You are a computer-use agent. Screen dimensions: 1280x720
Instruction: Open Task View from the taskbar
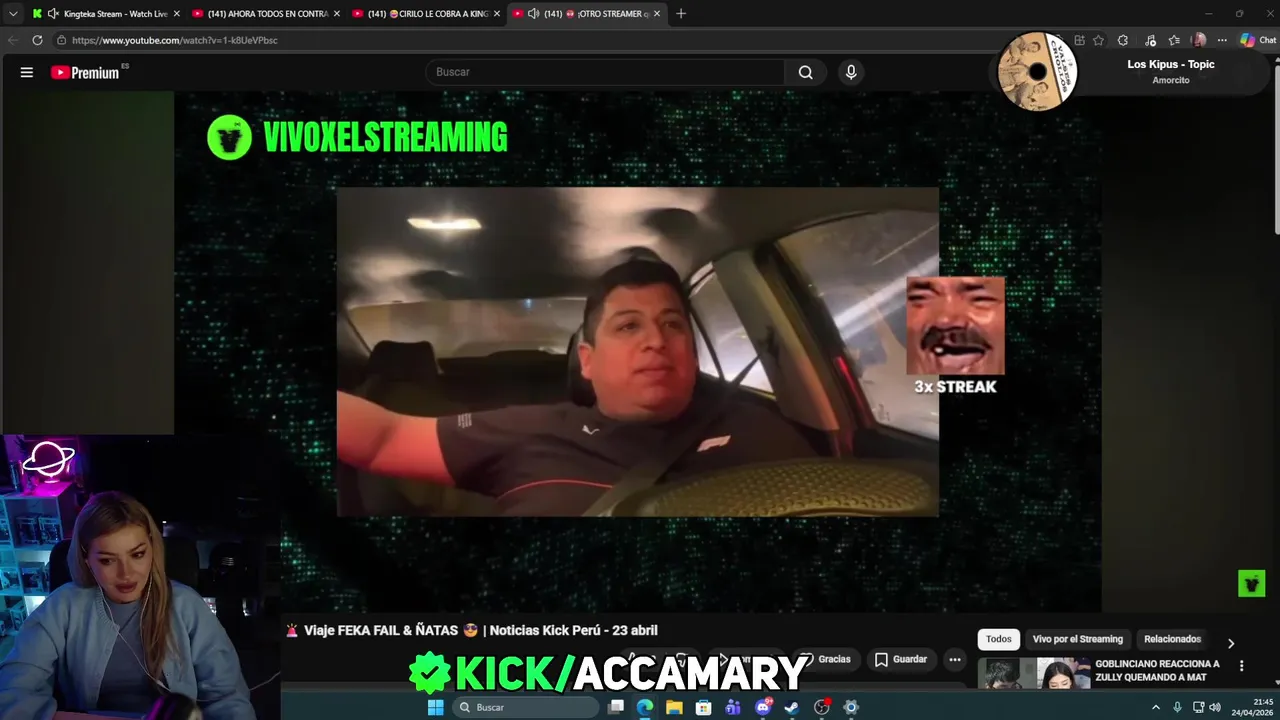616,707
